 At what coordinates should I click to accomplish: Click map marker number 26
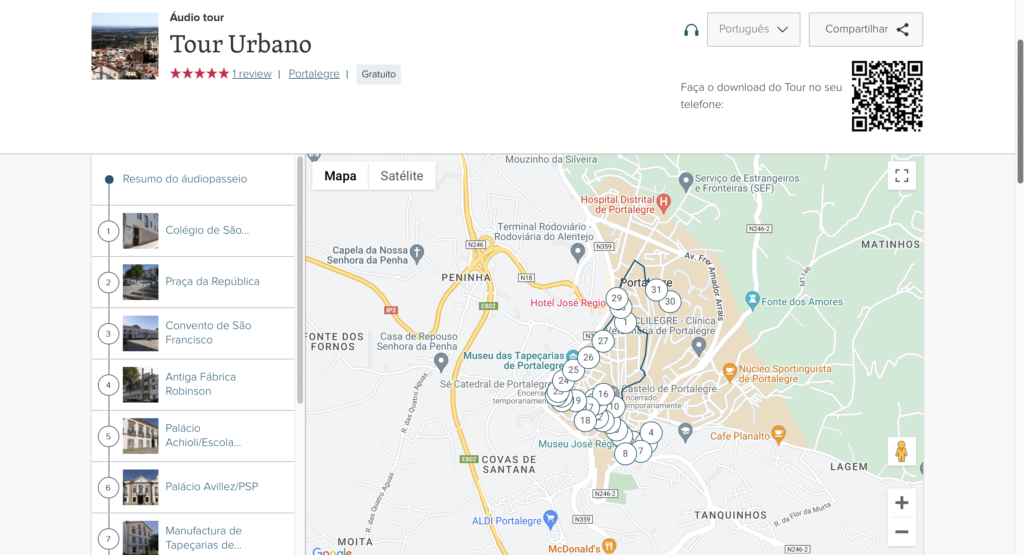(588, 357)
